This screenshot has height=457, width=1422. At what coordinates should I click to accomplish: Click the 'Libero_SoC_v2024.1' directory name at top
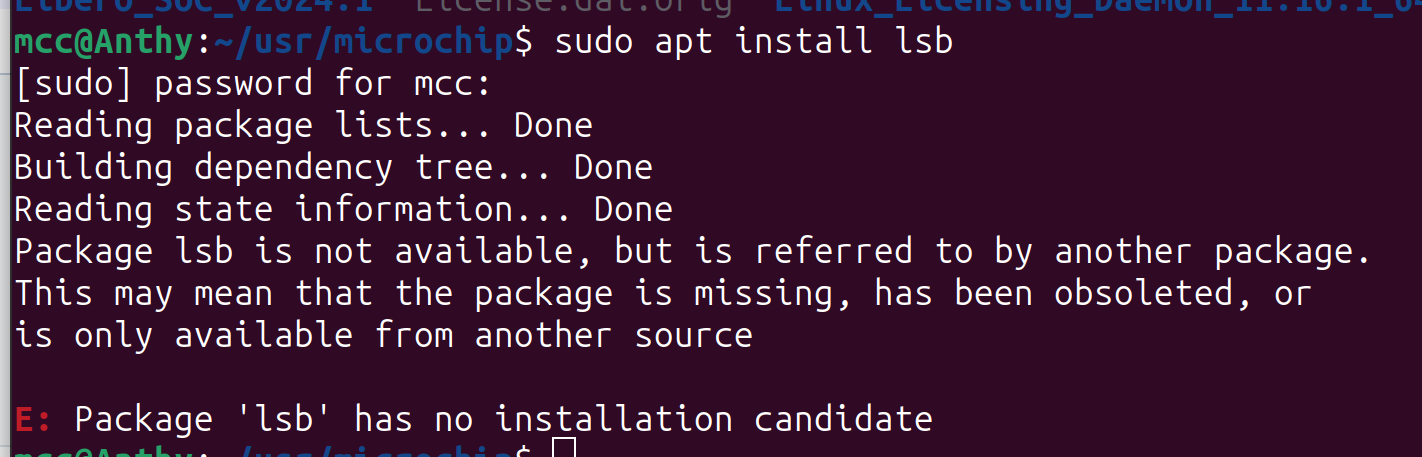[x=194, y=5]
